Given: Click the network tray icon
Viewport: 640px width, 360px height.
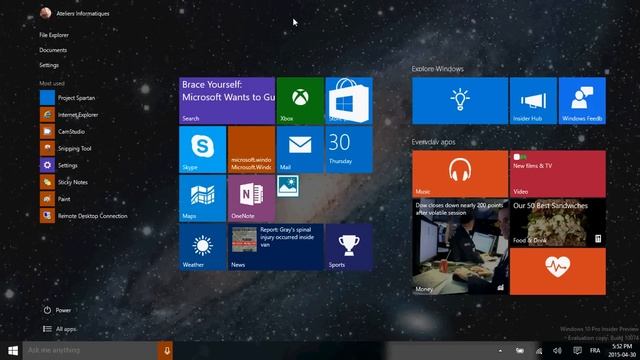Looking at the screenshot, I should (539, 351).
